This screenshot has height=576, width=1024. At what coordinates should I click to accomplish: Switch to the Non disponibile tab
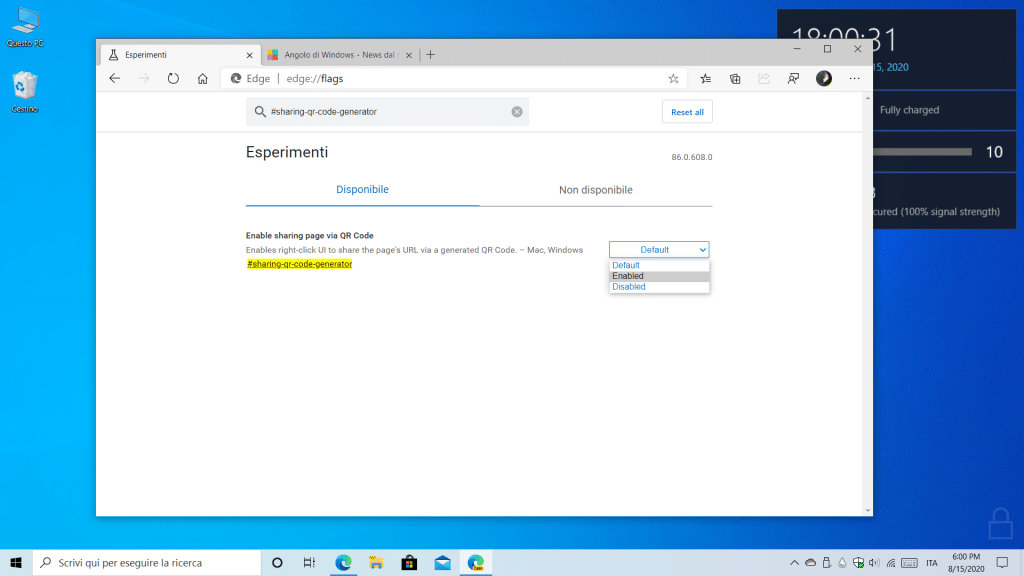(x=595, y=190)
